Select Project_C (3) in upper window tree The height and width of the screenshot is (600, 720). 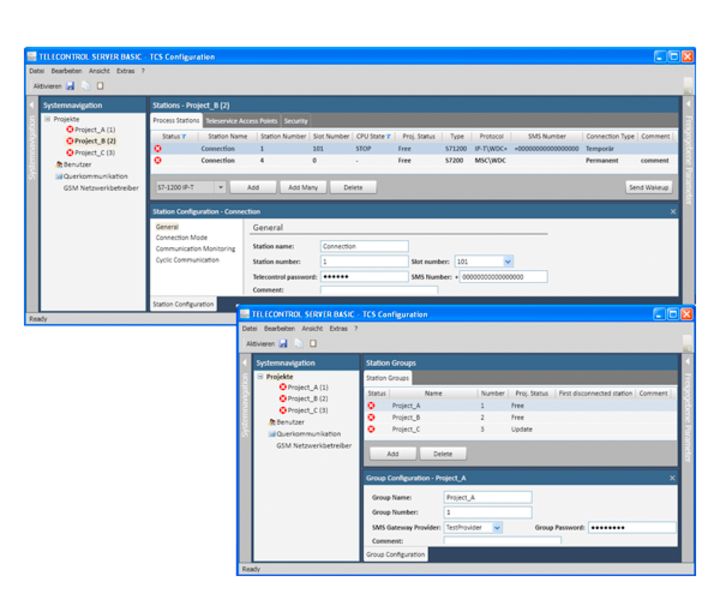(90, 152)
